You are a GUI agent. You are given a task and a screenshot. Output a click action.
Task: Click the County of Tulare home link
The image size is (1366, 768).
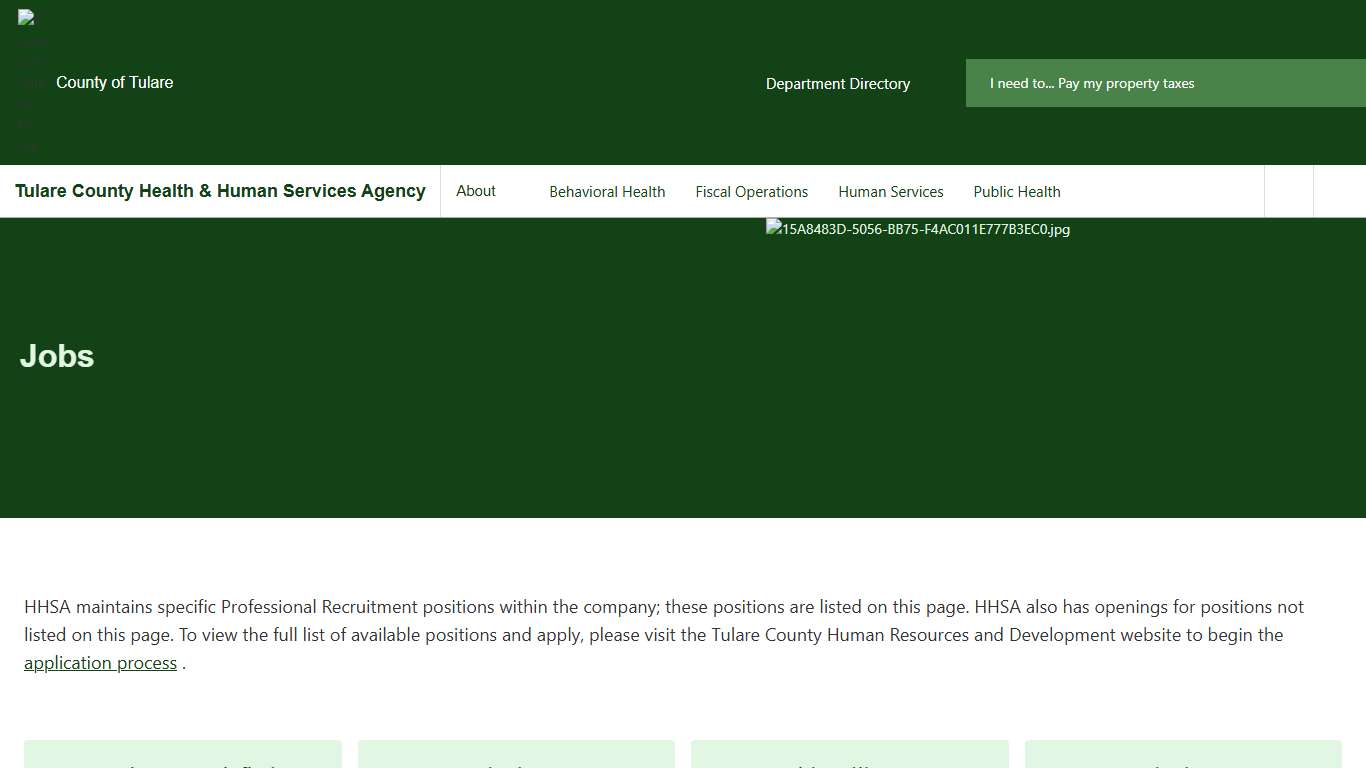coord(114,83)
